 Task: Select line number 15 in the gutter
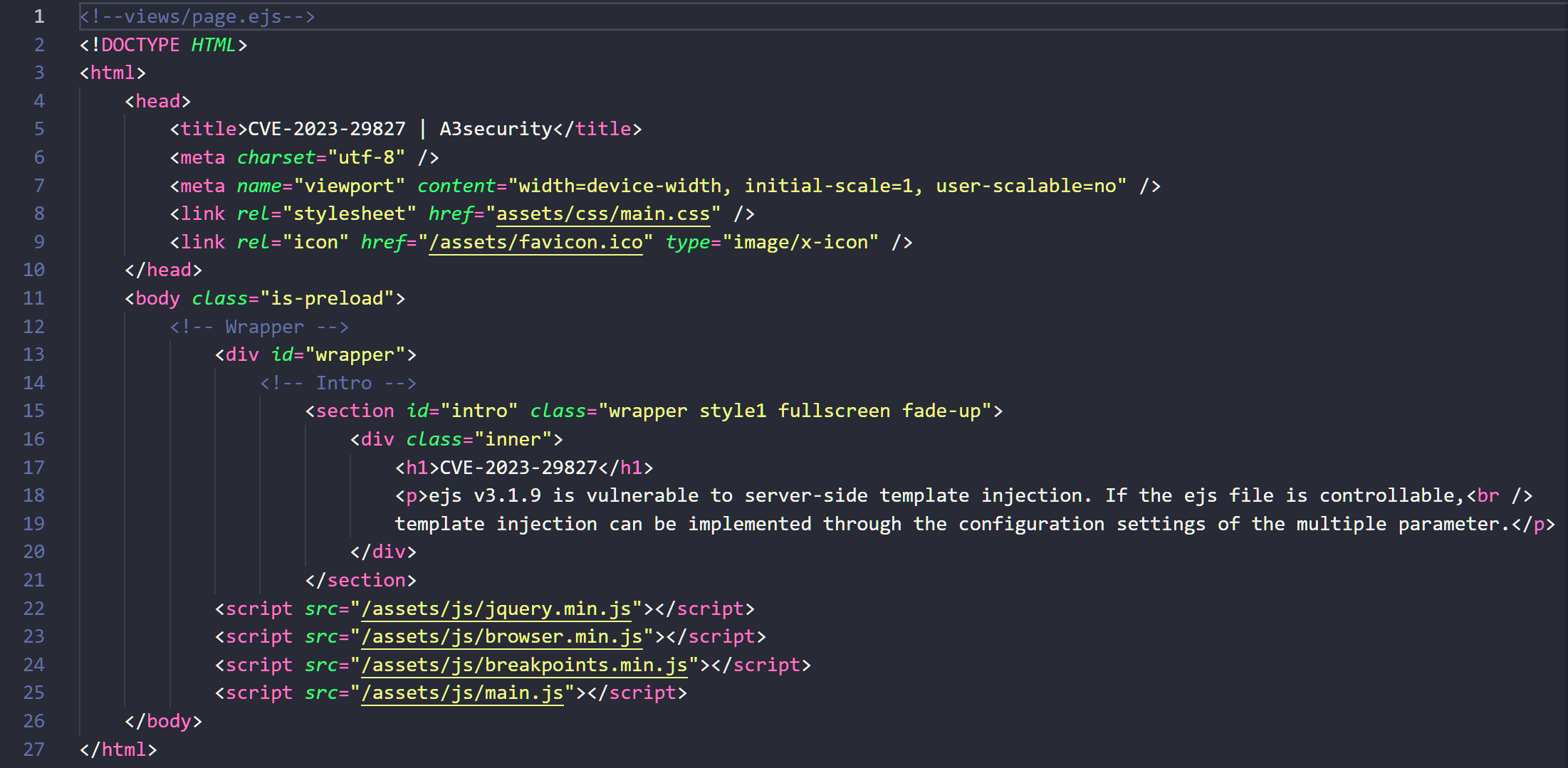[33, 411]
